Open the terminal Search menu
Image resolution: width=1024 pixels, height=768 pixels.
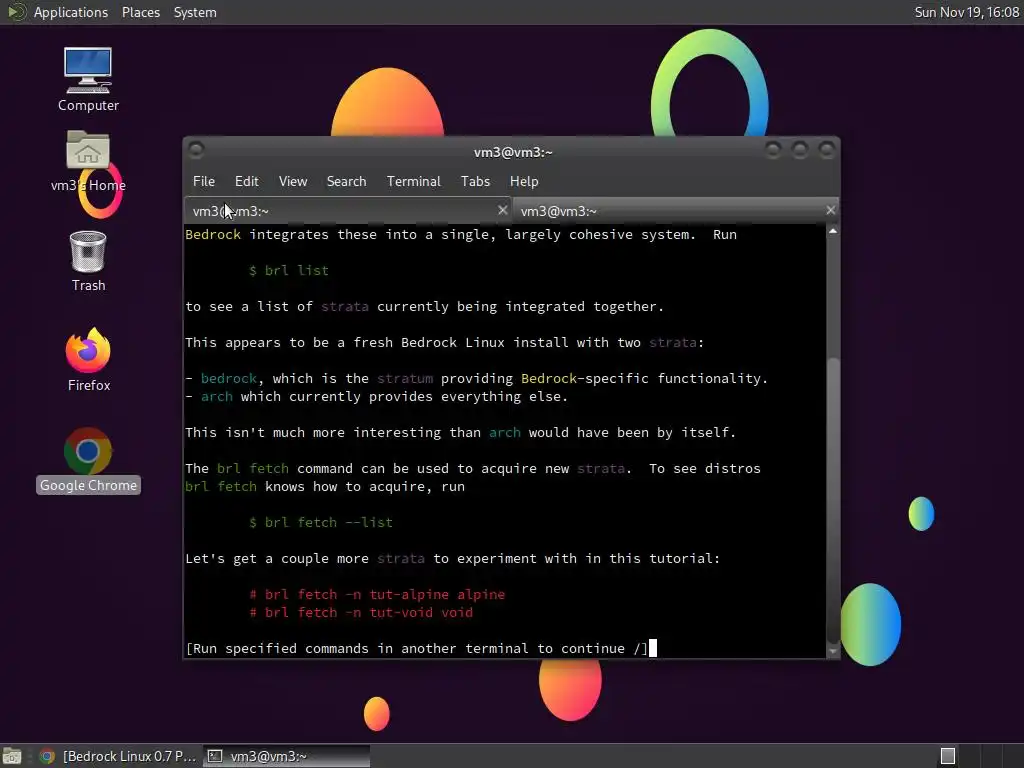click(x=346, y=182)
